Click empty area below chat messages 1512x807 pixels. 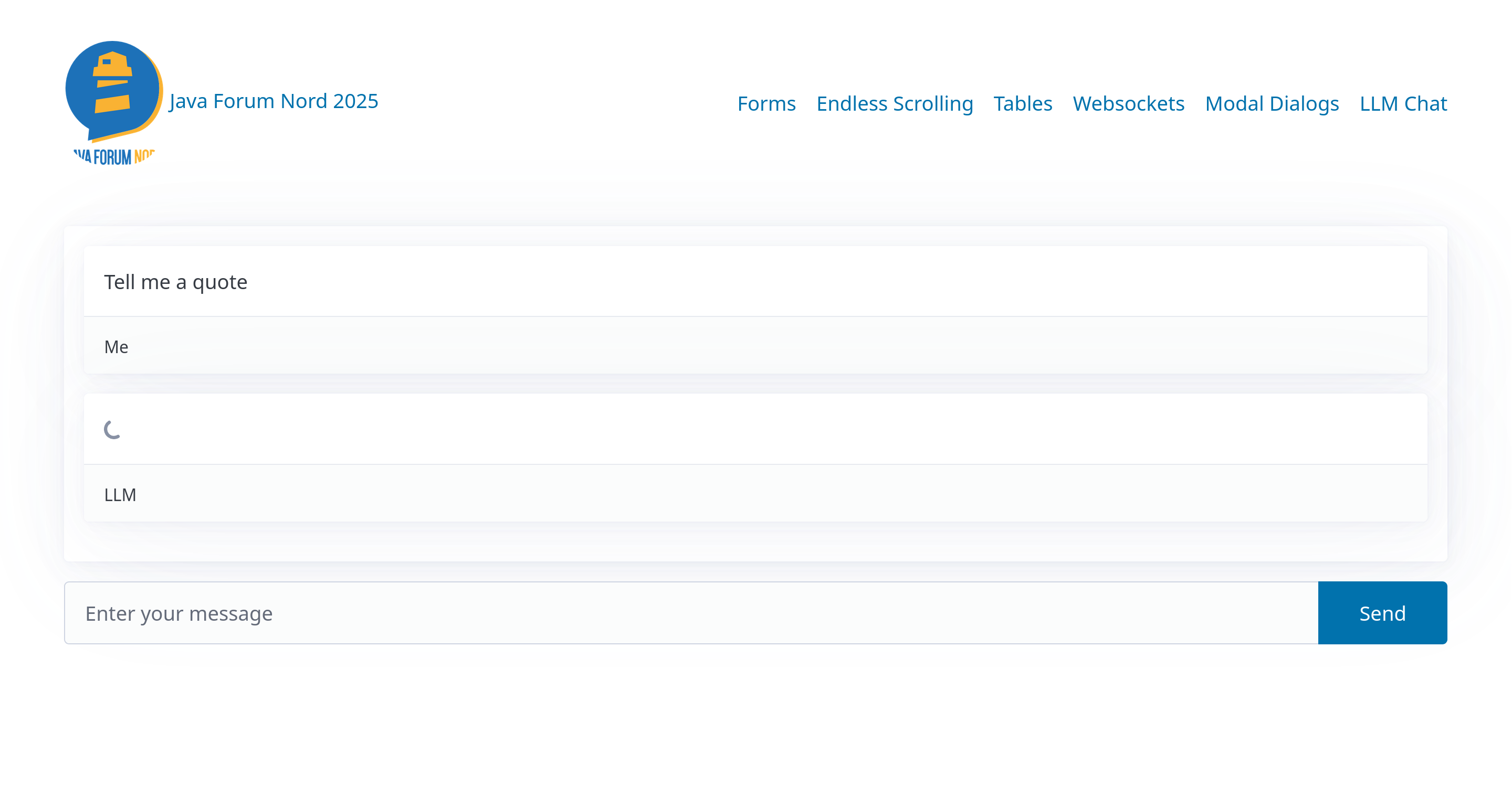coord(755,542)
